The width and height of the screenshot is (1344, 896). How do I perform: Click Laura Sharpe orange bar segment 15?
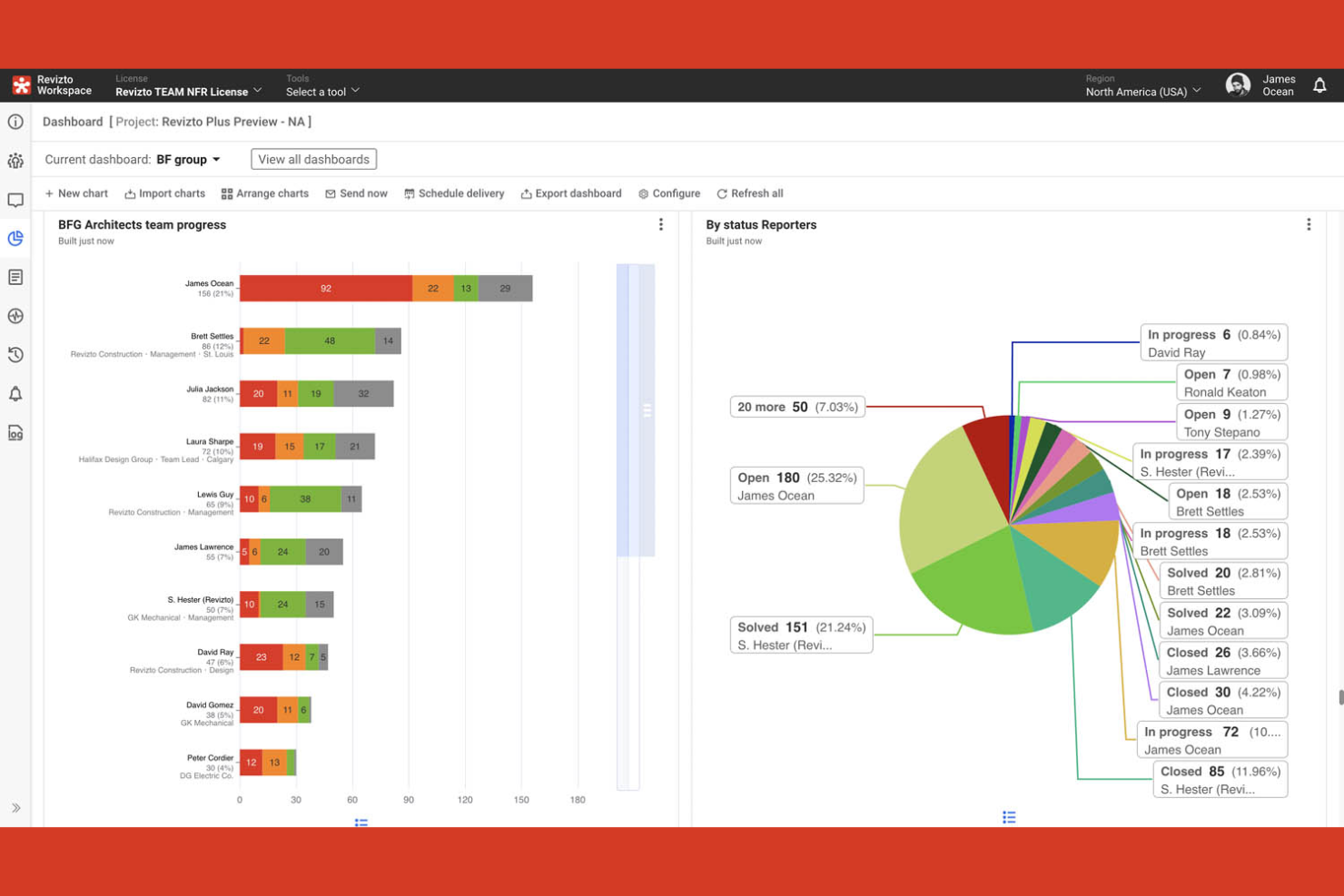point(290,447)
